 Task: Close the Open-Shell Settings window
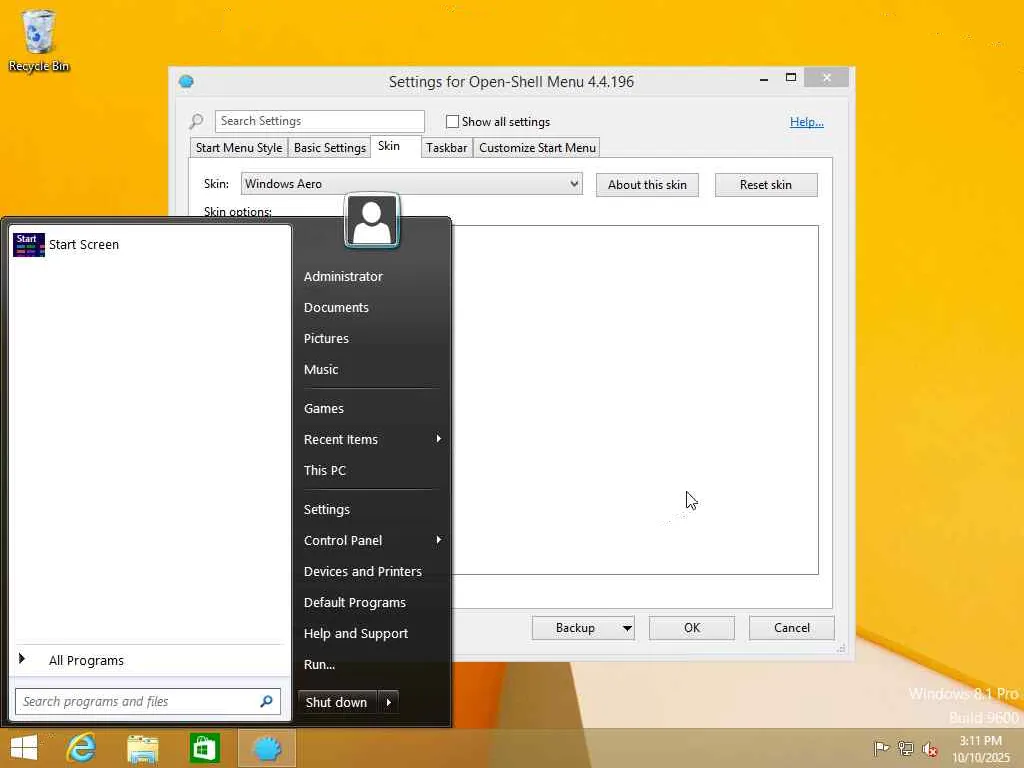tap(827, 78)
